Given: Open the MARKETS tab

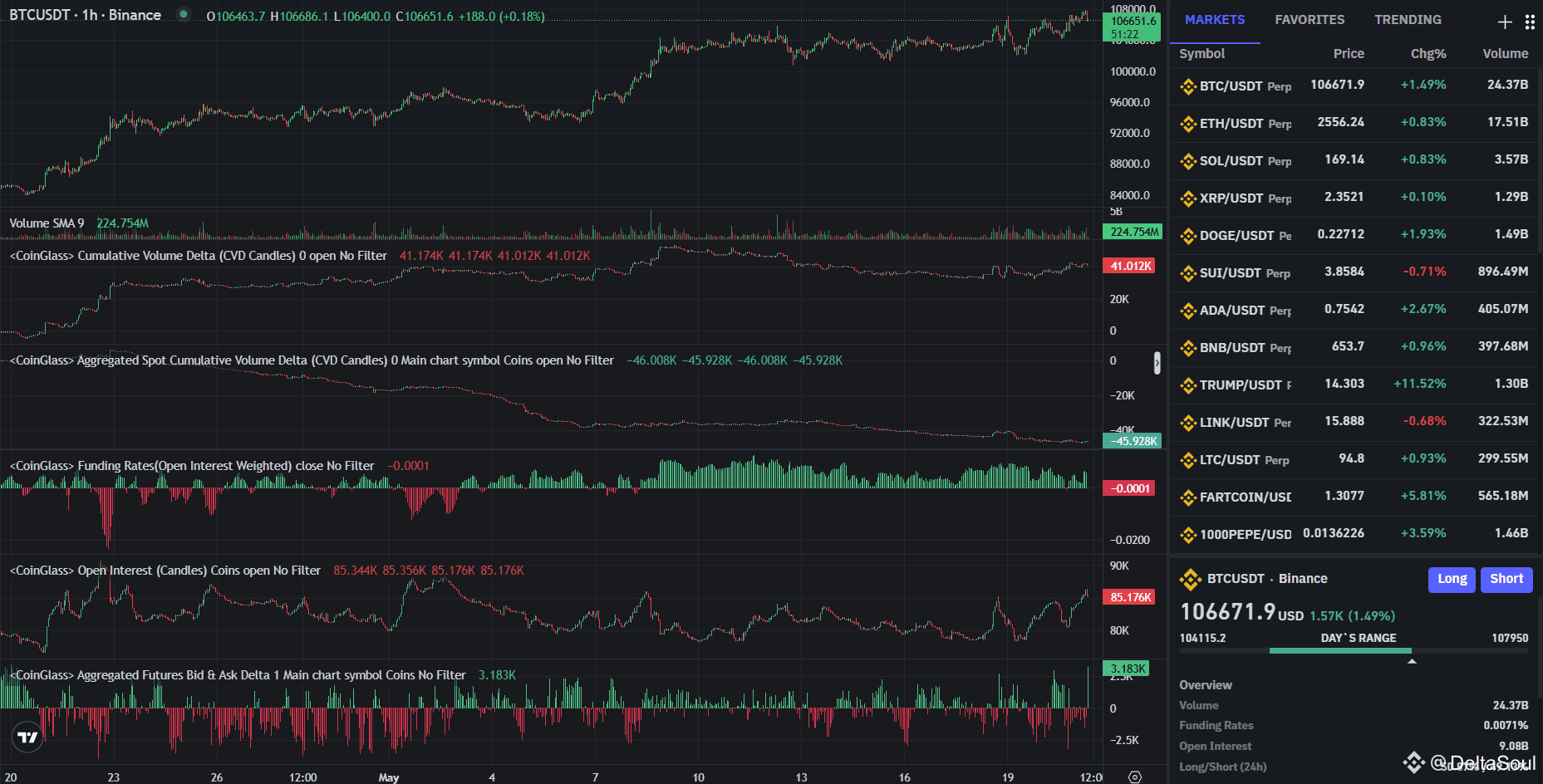Looking at the screenshot, I should point(1214,19).
